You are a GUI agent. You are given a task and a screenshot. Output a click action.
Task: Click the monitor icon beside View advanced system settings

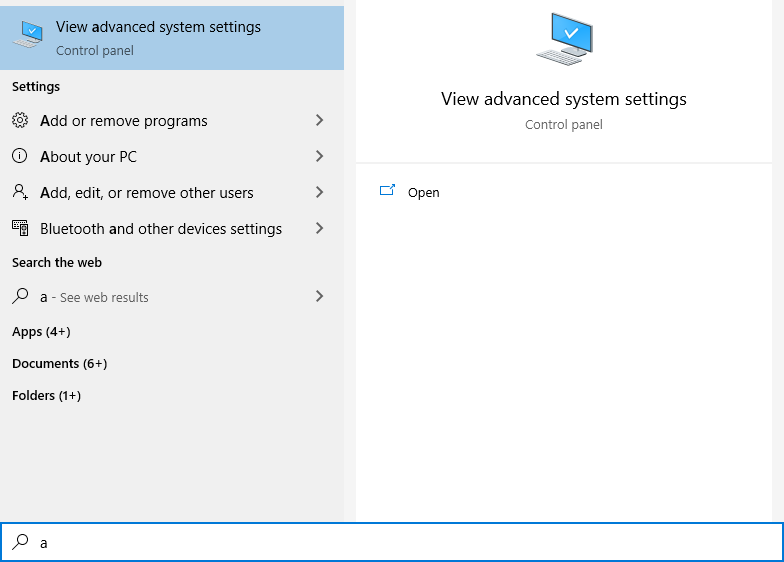(28, 36)
